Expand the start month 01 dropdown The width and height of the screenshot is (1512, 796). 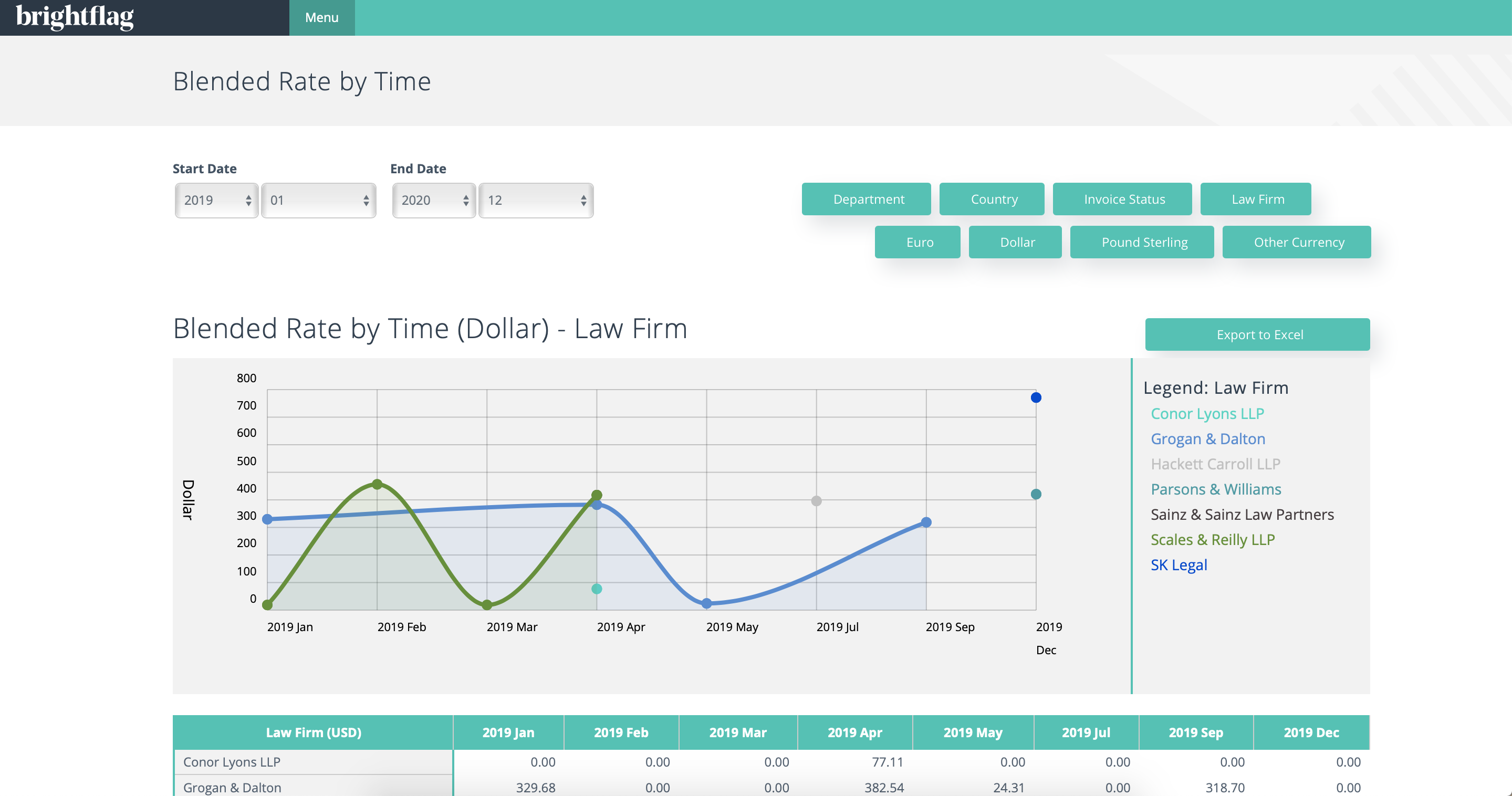tap(318, 200)
